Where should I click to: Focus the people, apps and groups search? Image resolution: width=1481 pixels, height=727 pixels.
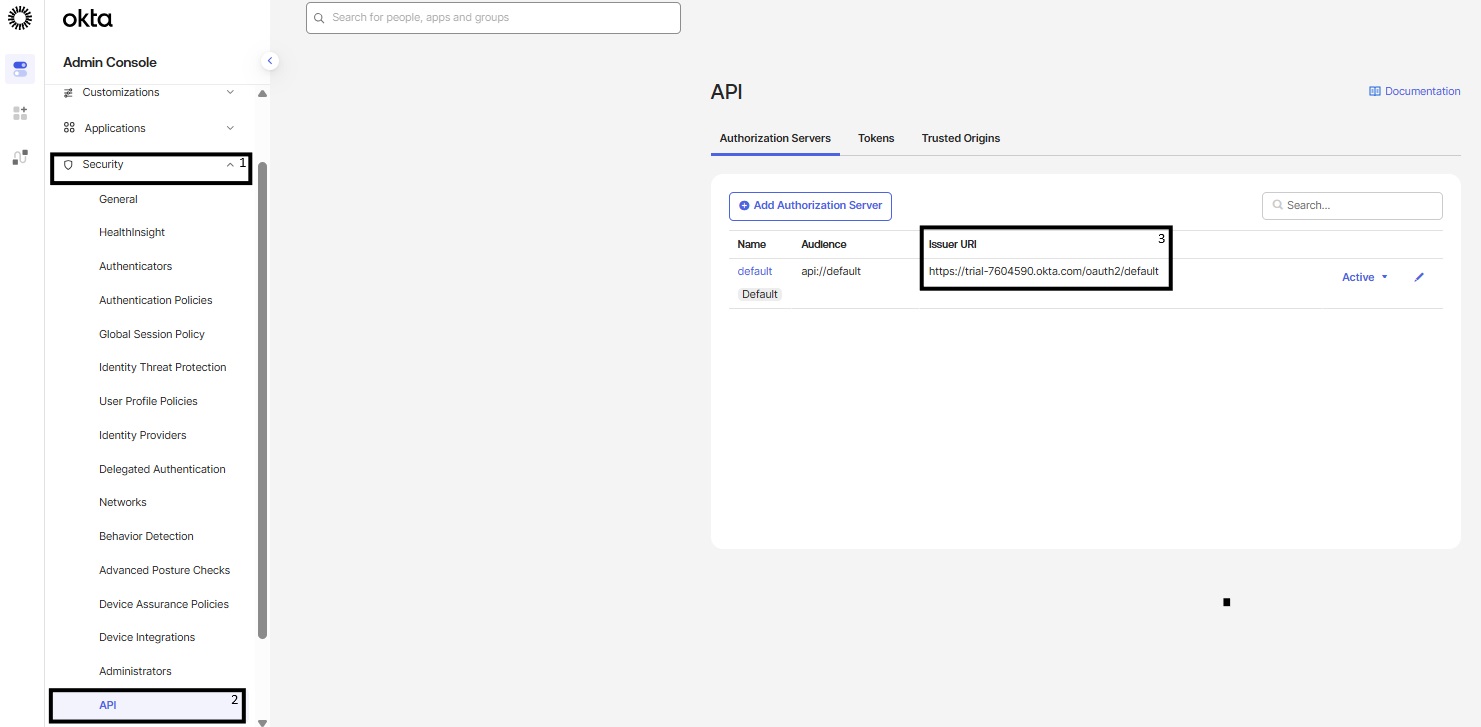493,18
